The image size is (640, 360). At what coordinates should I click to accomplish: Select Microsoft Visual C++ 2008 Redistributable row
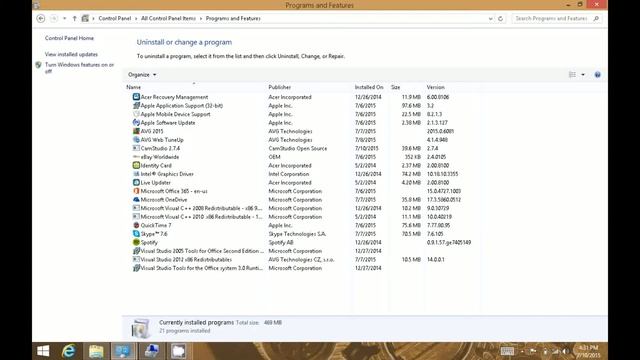(x=302, y=208)
